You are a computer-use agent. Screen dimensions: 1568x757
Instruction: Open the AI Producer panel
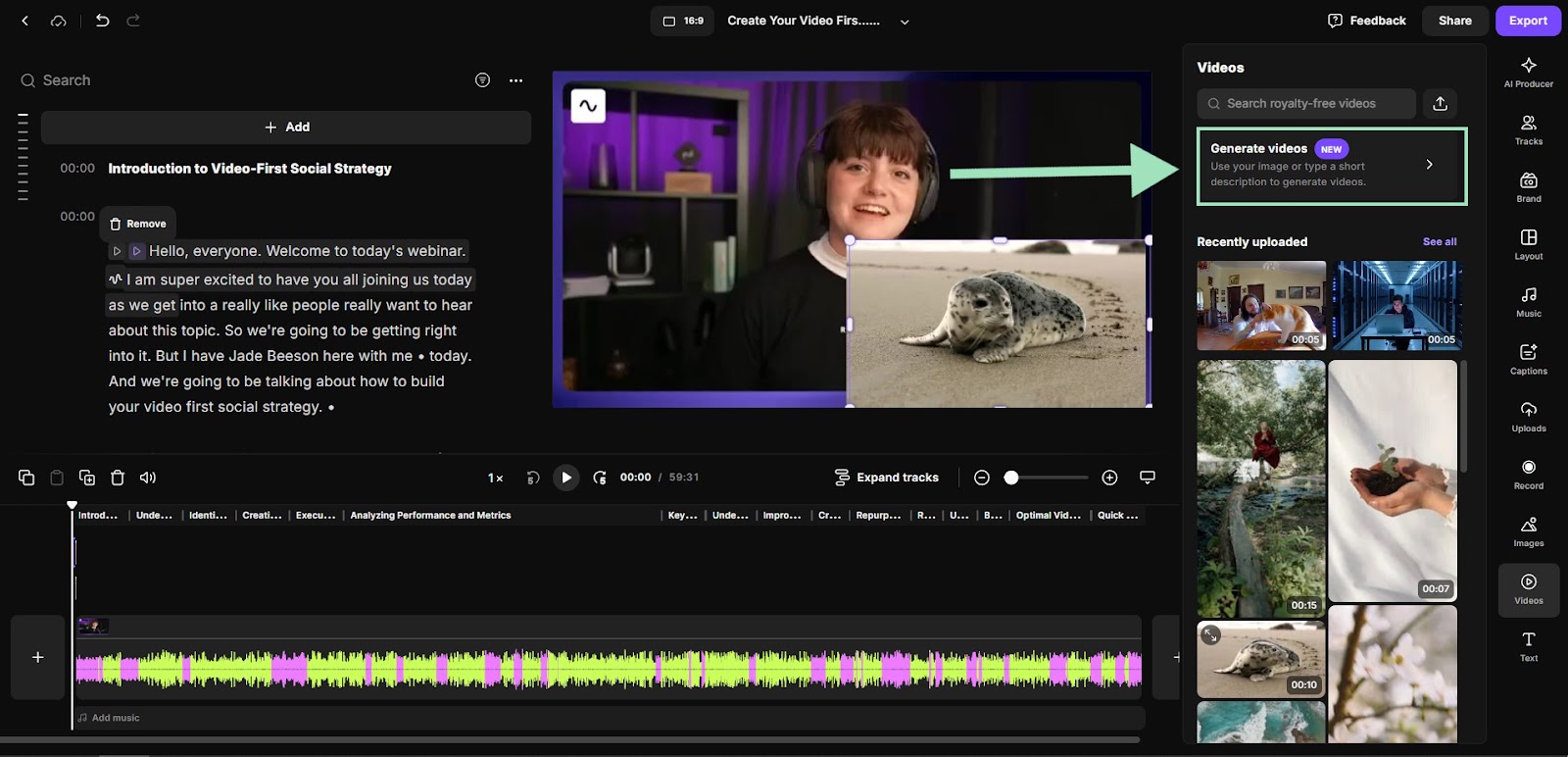[x=1528, y=73]
